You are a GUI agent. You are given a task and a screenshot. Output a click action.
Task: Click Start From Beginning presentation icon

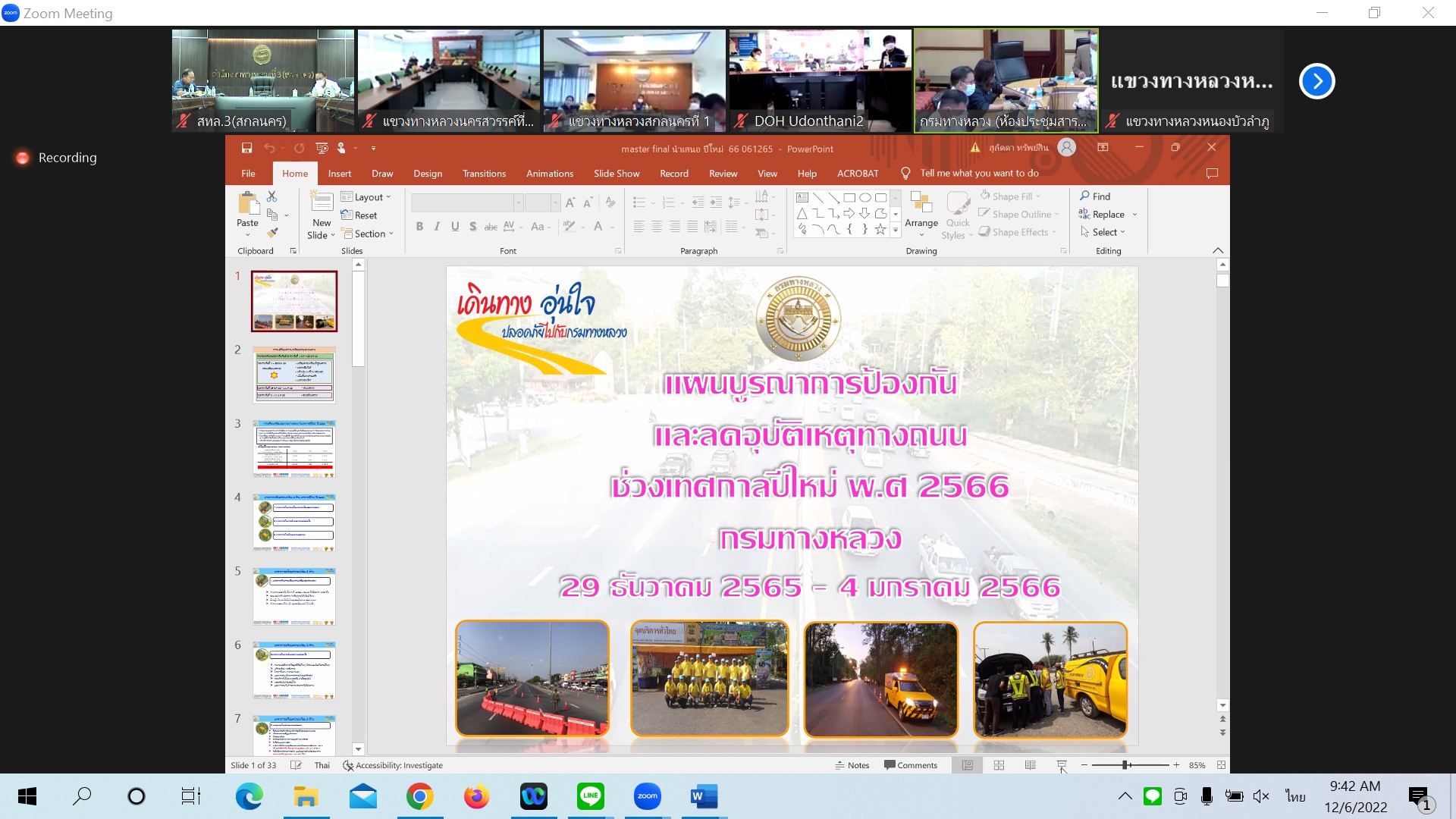322,149
